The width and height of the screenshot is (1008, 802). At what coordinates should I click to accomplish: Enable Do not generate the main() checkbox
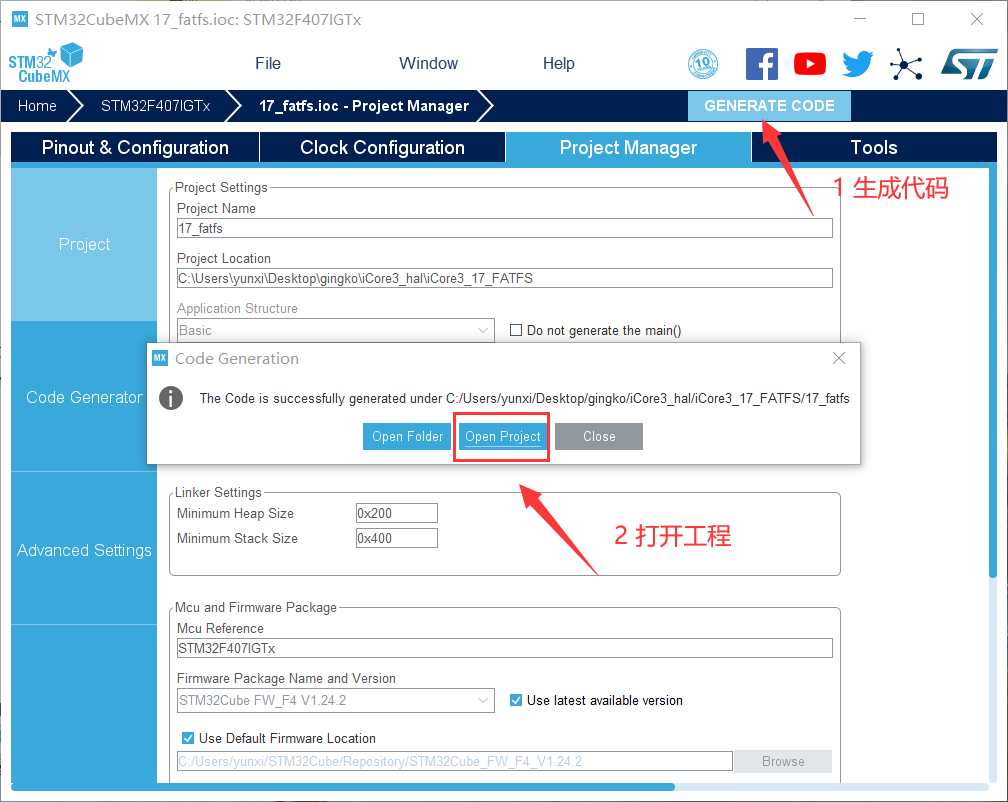517,330
